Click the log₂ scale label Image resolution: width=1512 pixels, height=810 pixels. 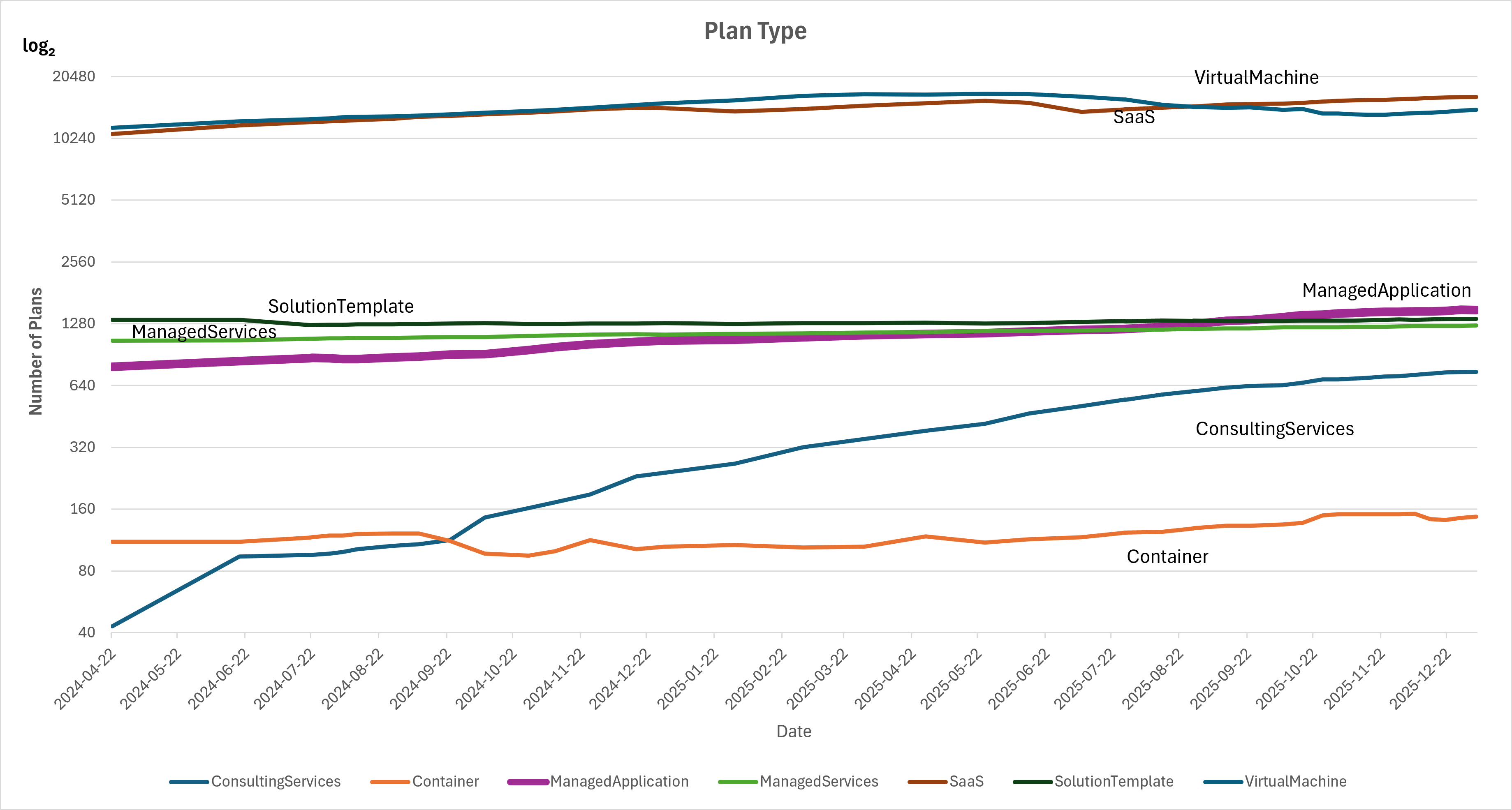(39, 46)
